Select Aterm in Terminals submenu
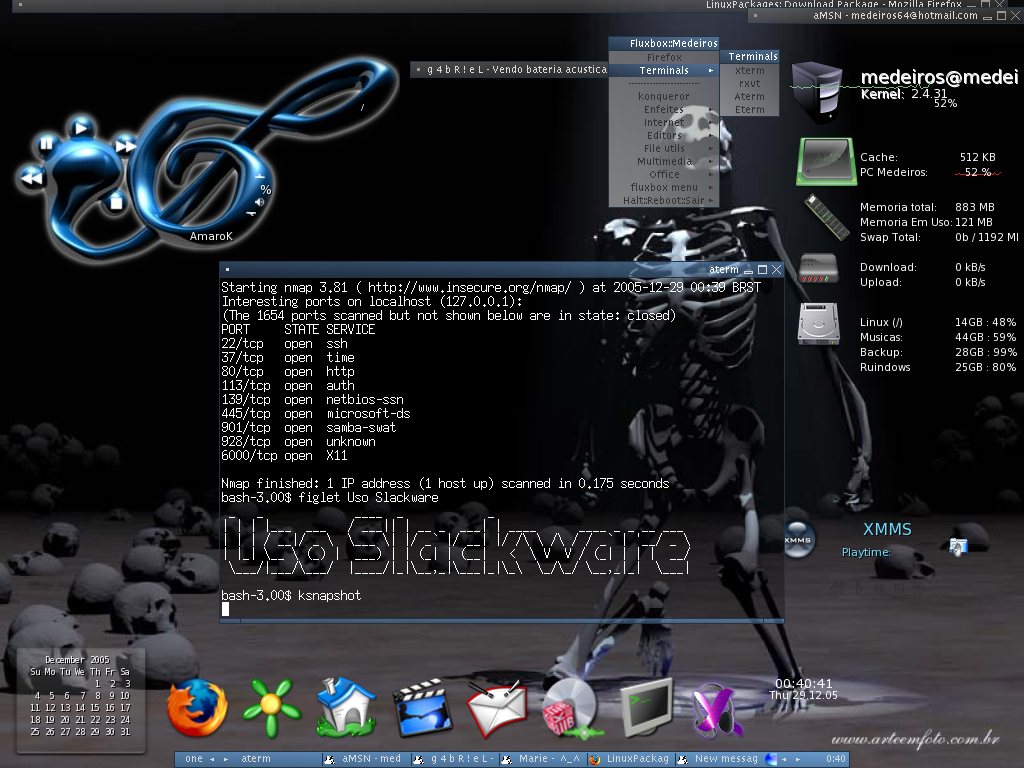This screenshot has width=1024, height=768. [749, 97]
